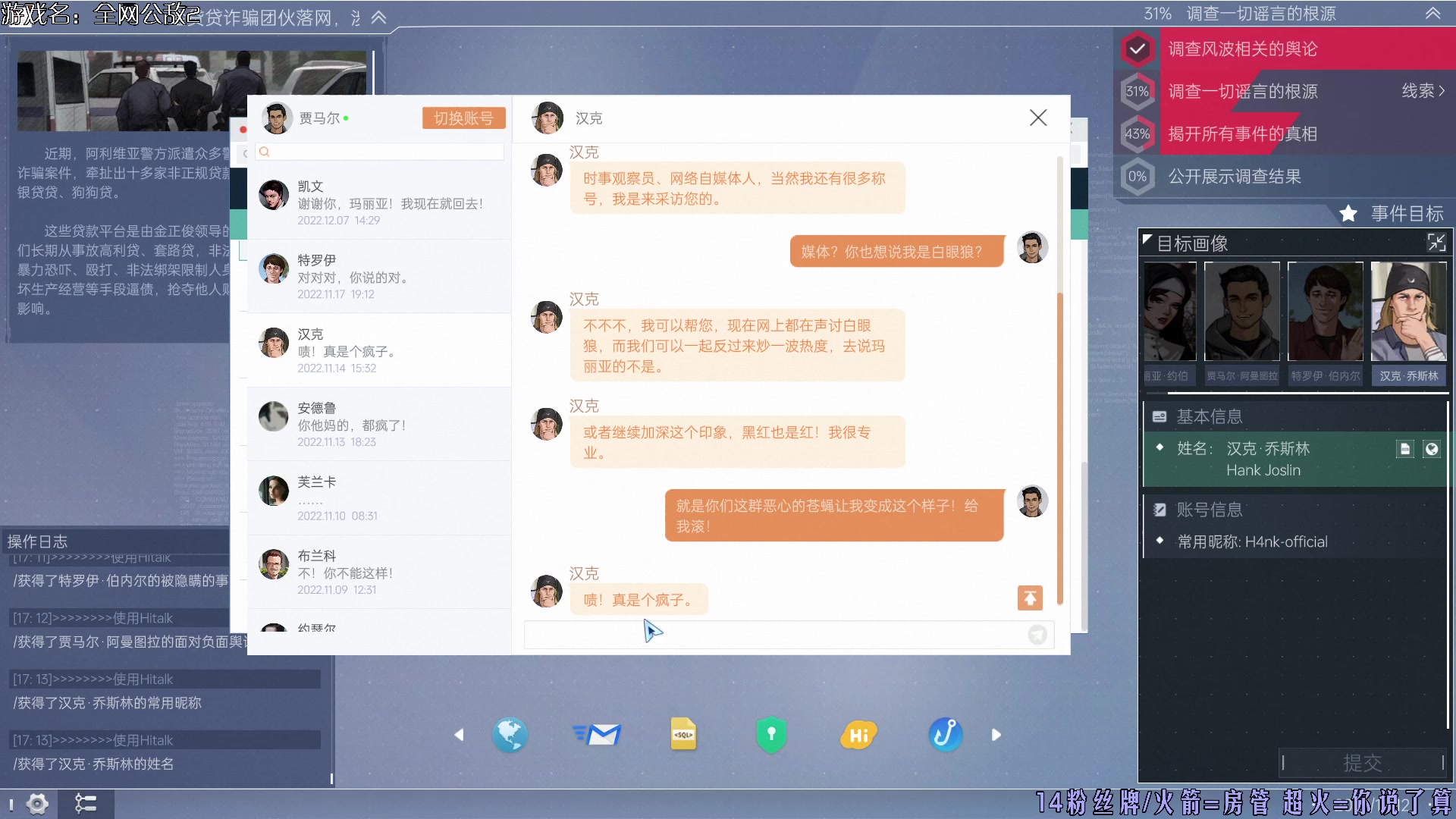Open the Hitalk chat app in the dock

point(858,734)
